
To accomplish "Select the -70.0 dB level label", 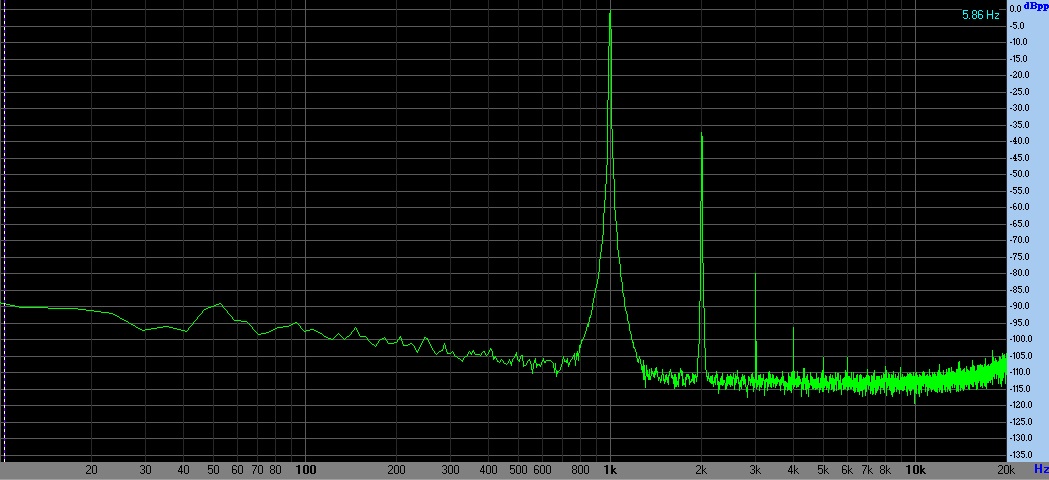I will click(1018, 240).
